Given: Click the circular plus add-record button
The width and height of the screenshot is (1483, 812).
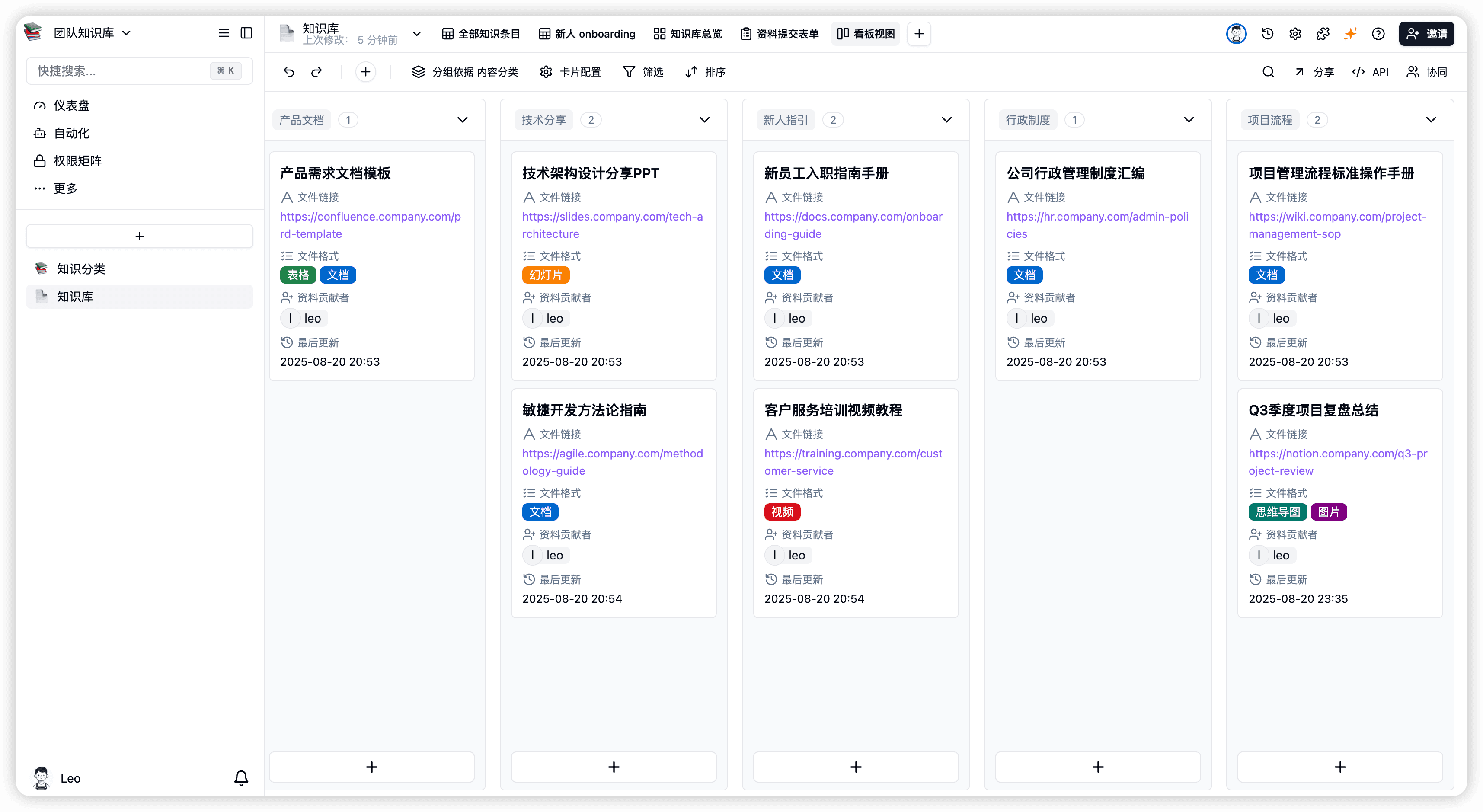Looking at the screenshot, I should (x=366, y=72).
